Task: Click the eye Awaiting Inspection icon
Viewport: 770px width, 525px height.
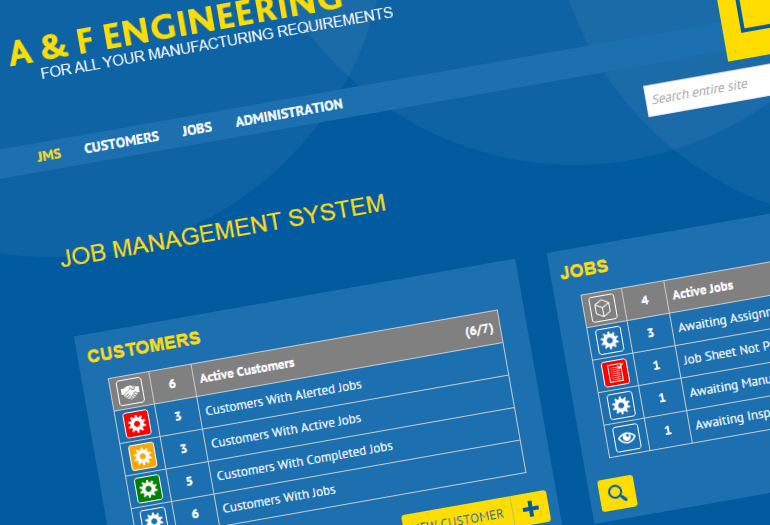Action: point(627,436)
